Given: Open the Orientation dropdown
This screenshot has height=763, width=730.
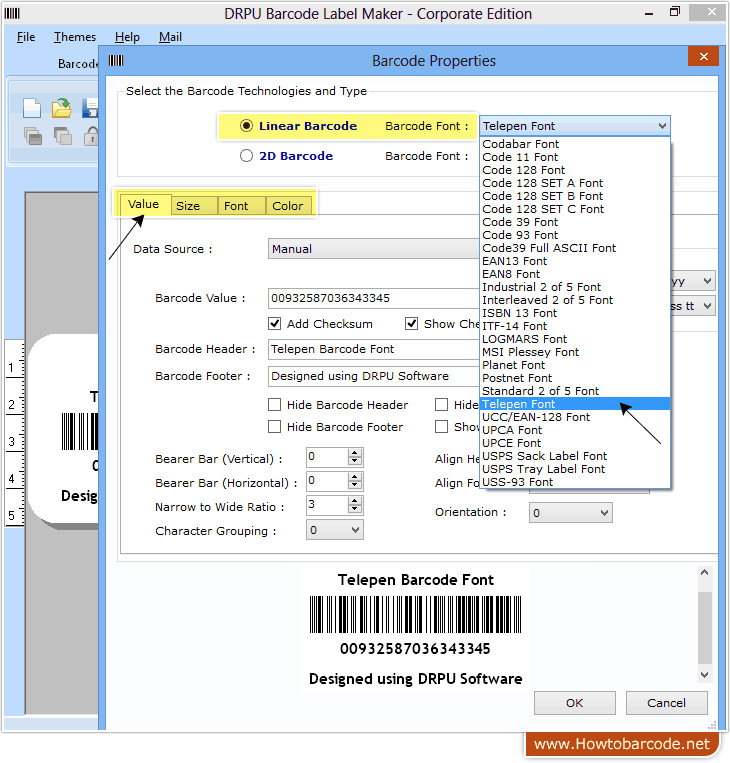Looking at the screenshot, I should [570, 512].
